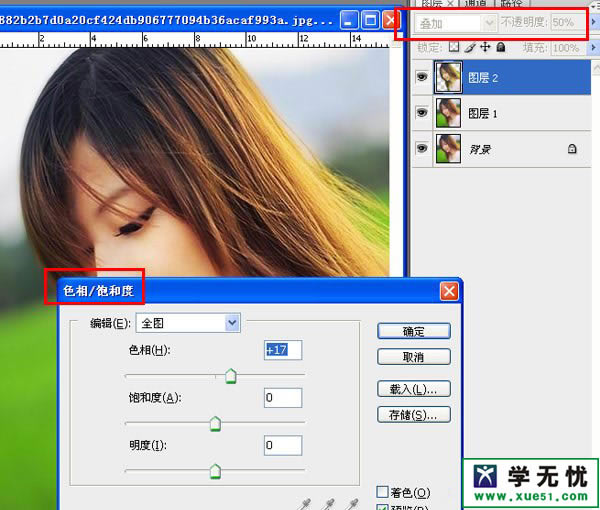600x510 pixels.
Task: Select the first eyedropper in the dialog
Action: pyautogui.click(x=306, y=504)
